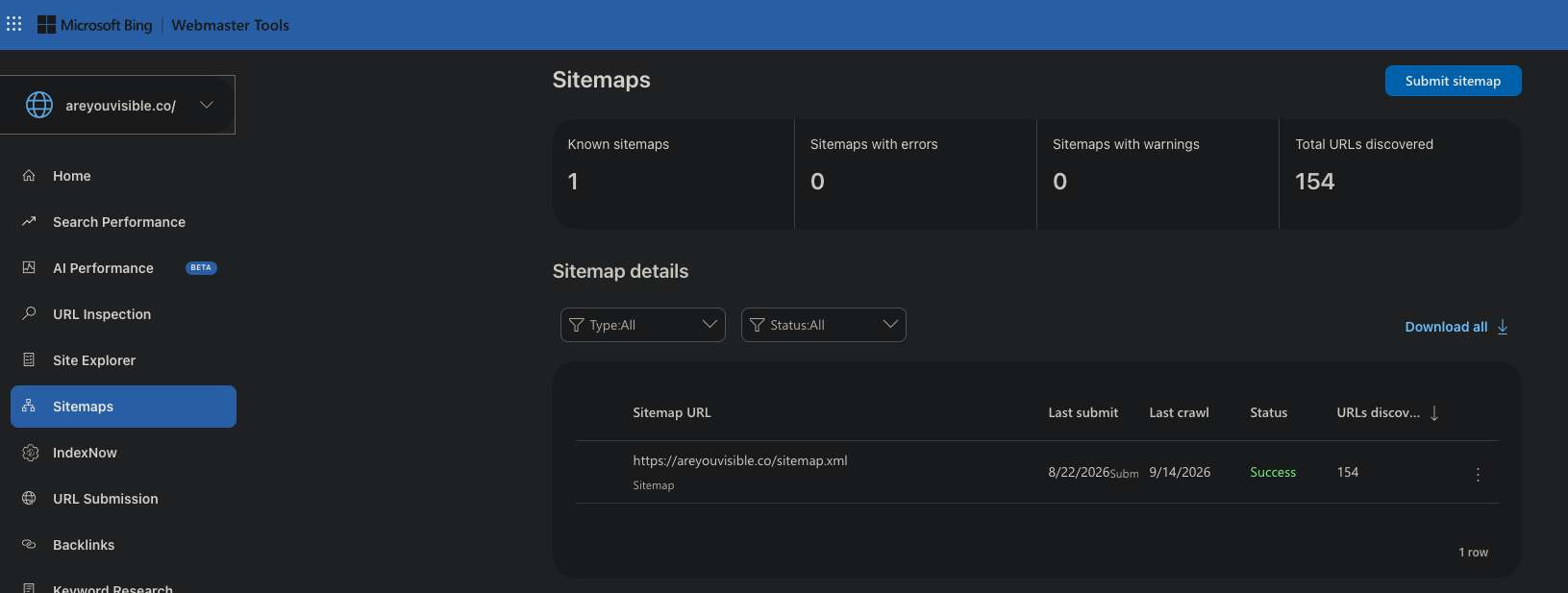Click the 9/14/2026 last crawl date
The height and width of the screenshot is (593, 1568).
(1180, 472)
